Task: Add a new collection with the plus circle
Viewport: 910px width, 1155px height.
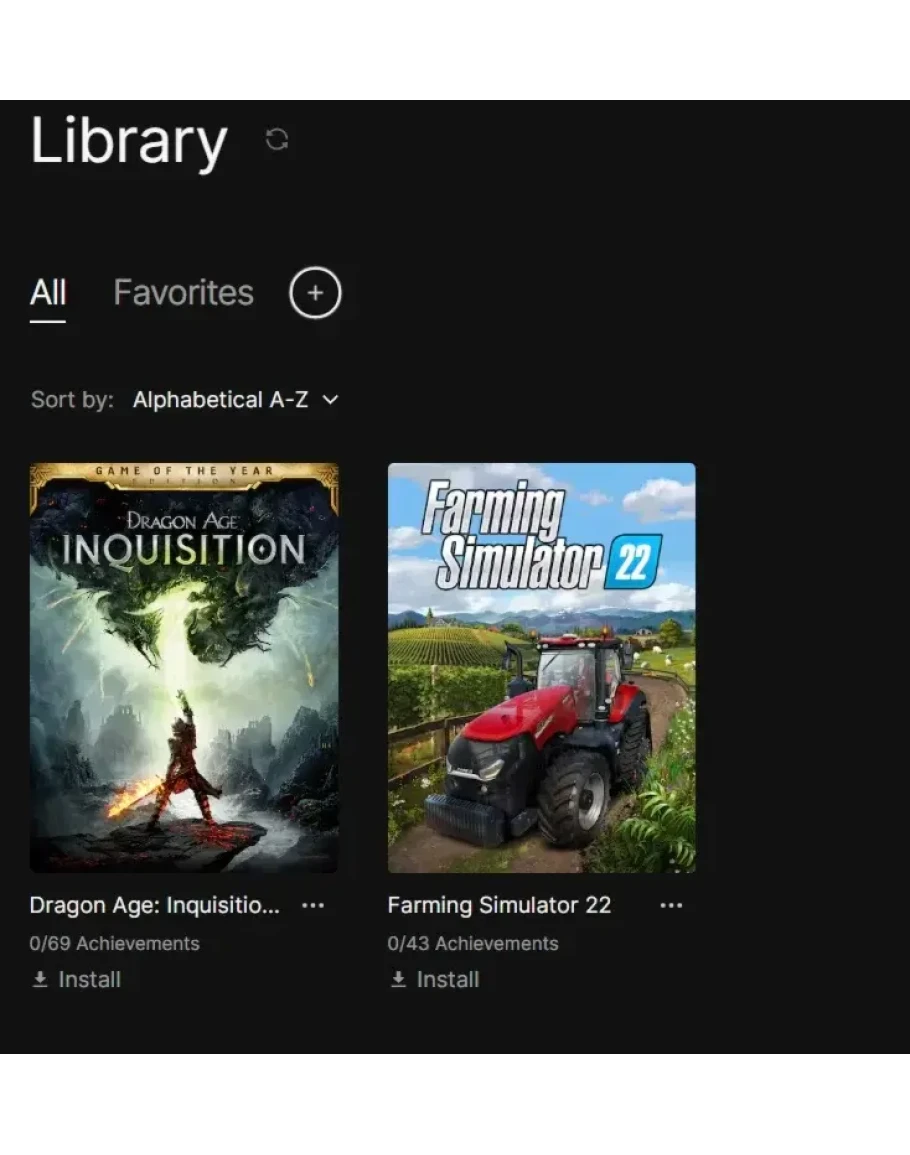Action: click(x=315, y=292)
